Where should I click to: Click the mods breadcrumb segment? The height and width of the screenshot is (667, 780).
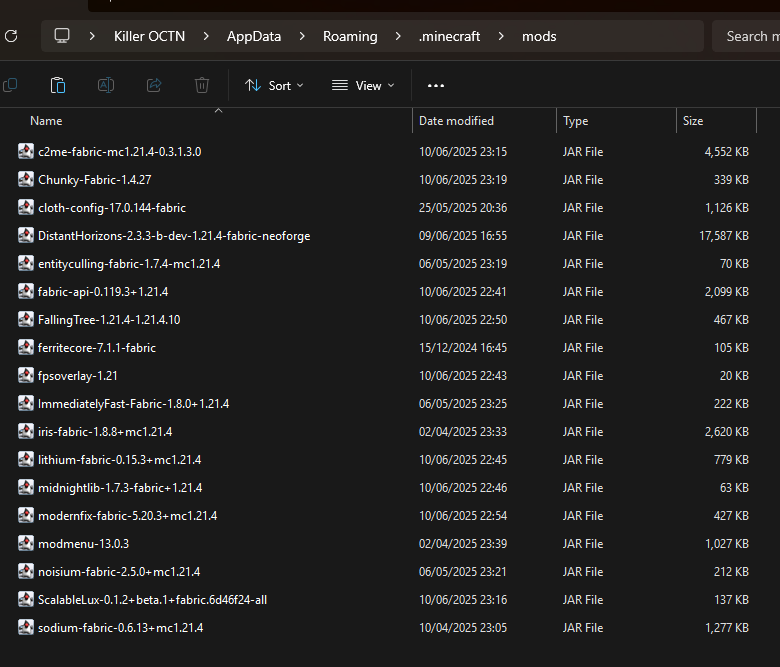(539, 36)
